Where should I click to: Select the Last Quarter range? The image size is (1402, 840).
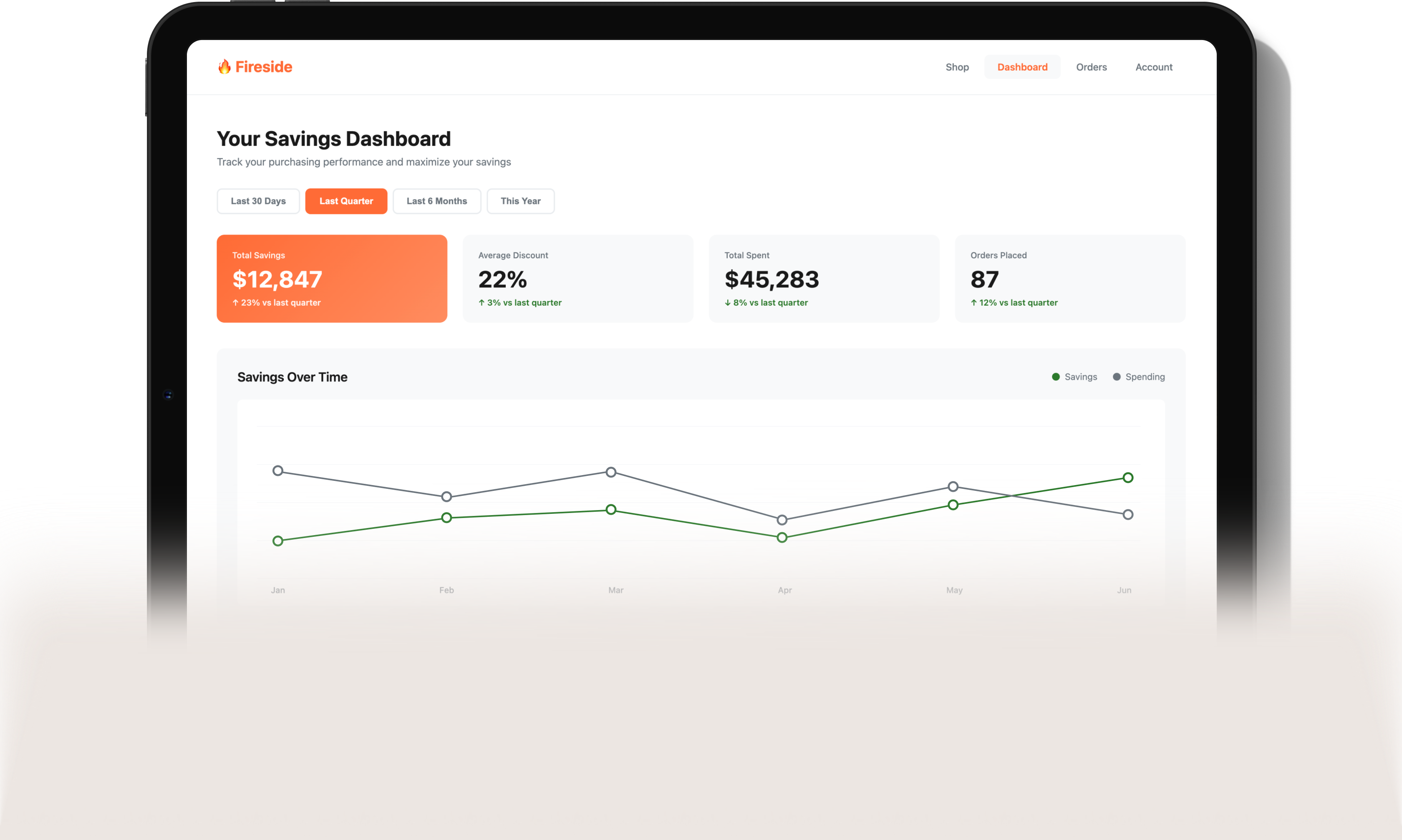tap(346, 201)
